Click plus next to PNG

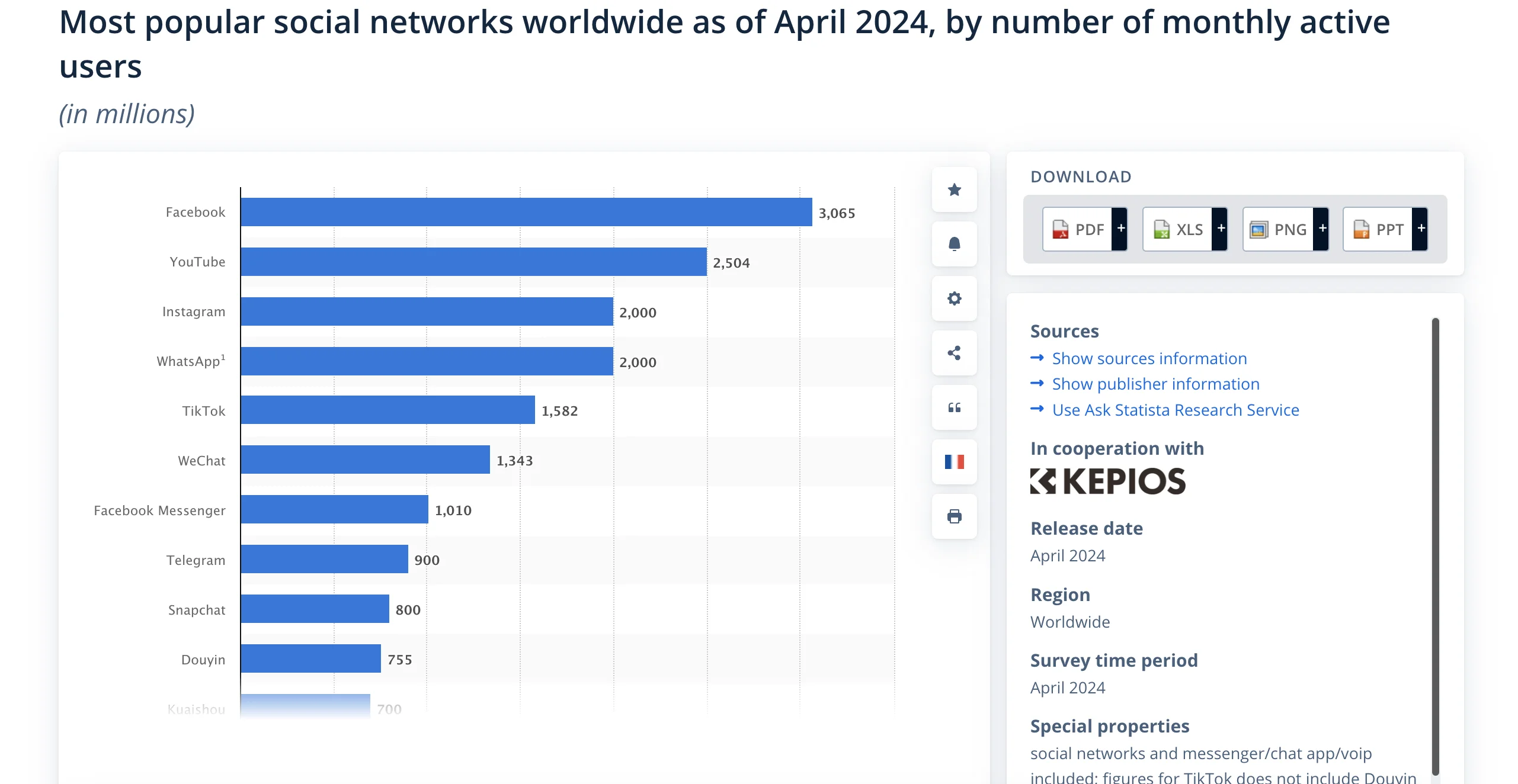[1321, 229]
